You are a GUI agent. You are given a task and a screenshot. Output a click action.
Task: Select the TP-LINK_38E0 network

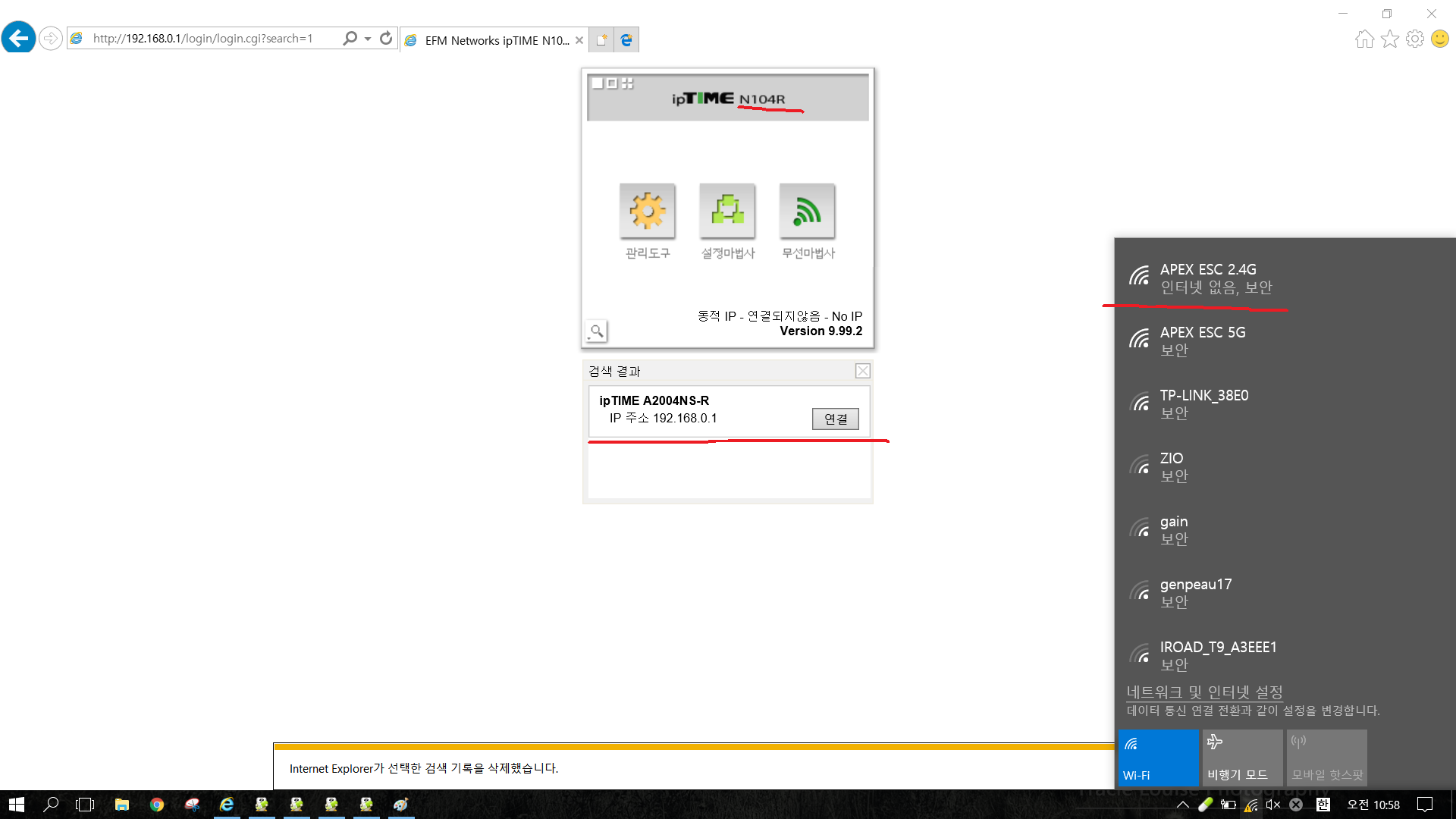1285,404
